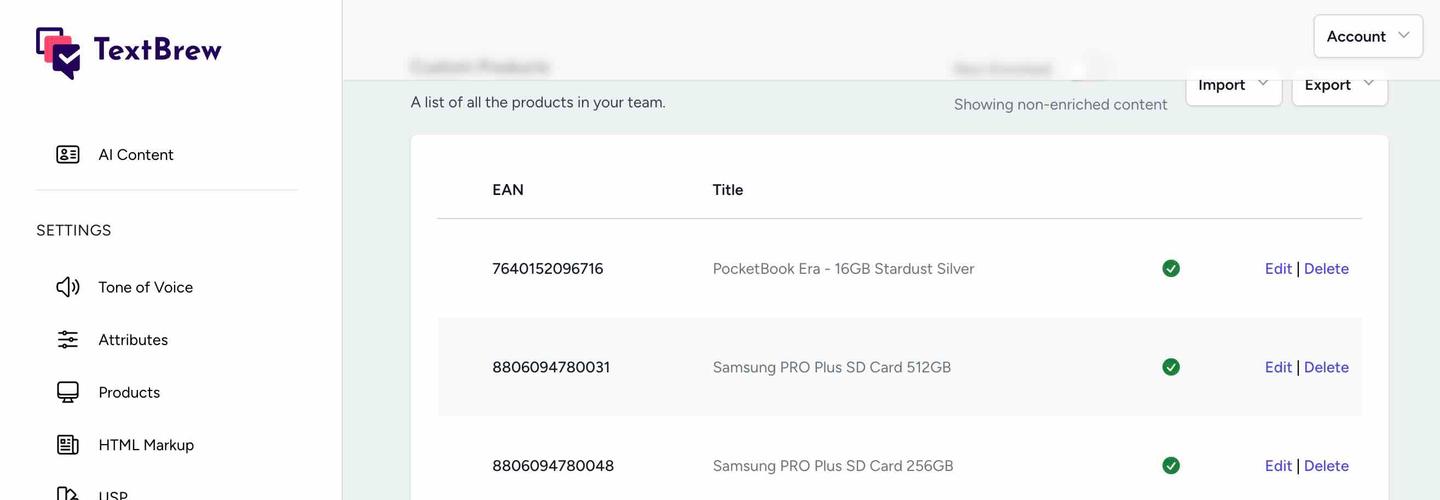Edit Samsung PRO Plus SD Card 512GB
Screen dimensions: 1440x500
(1278, 367)
